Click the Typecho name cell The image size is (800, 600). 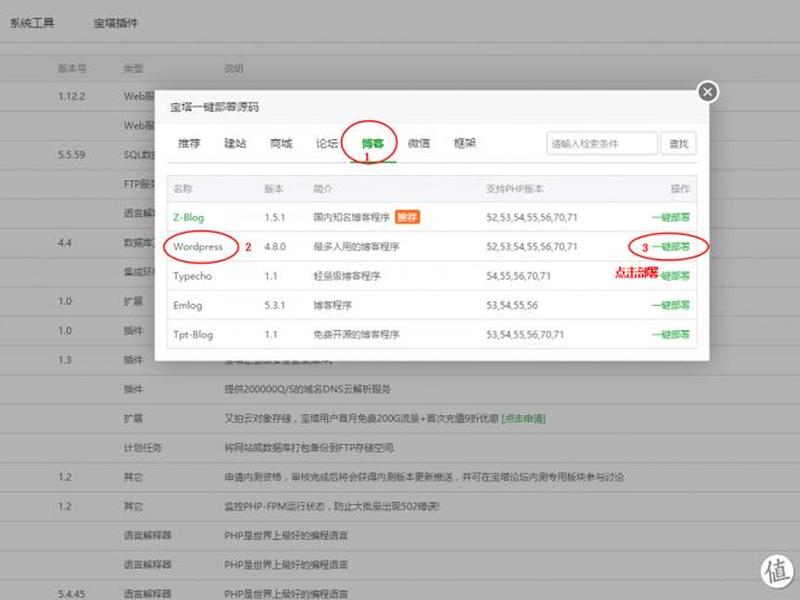pyautogui.click(x=192, y=276)
